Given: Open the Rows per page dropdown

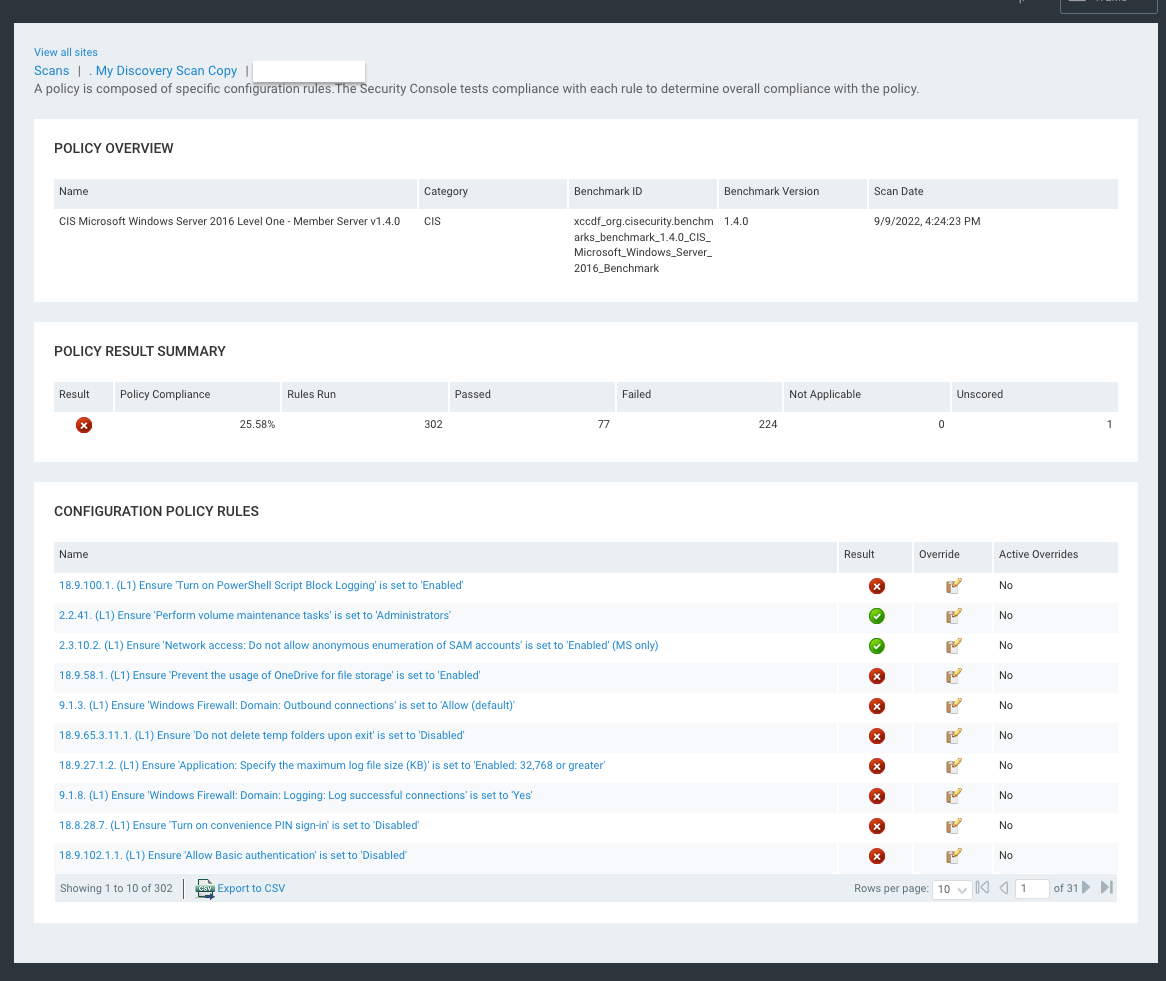Looking at the screenshot, I should click(950, 889).
